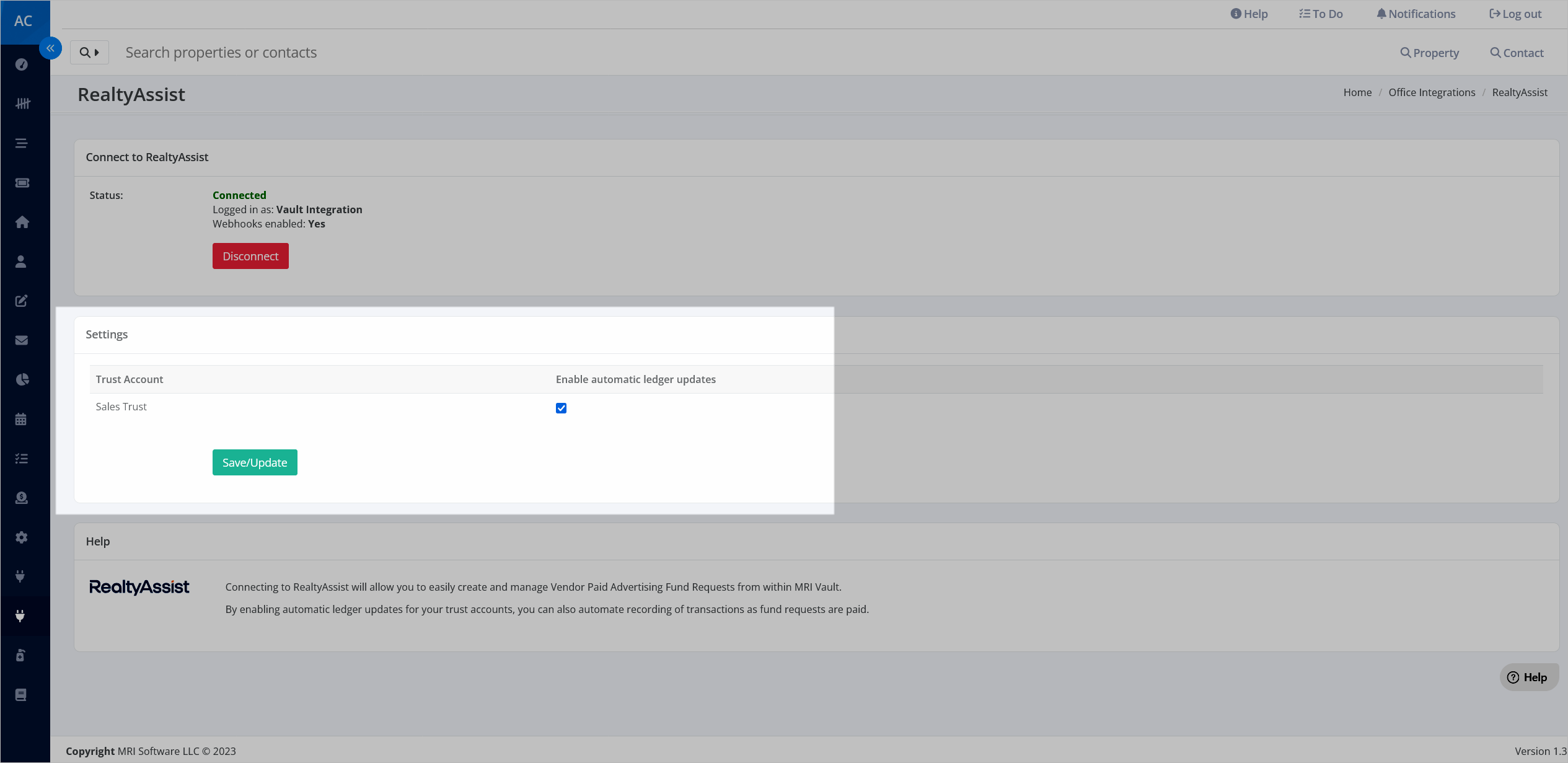This screenshot has width=1568, height=763.
Task: Click the Version 1.3 footer text
Action: point(1541,751)
